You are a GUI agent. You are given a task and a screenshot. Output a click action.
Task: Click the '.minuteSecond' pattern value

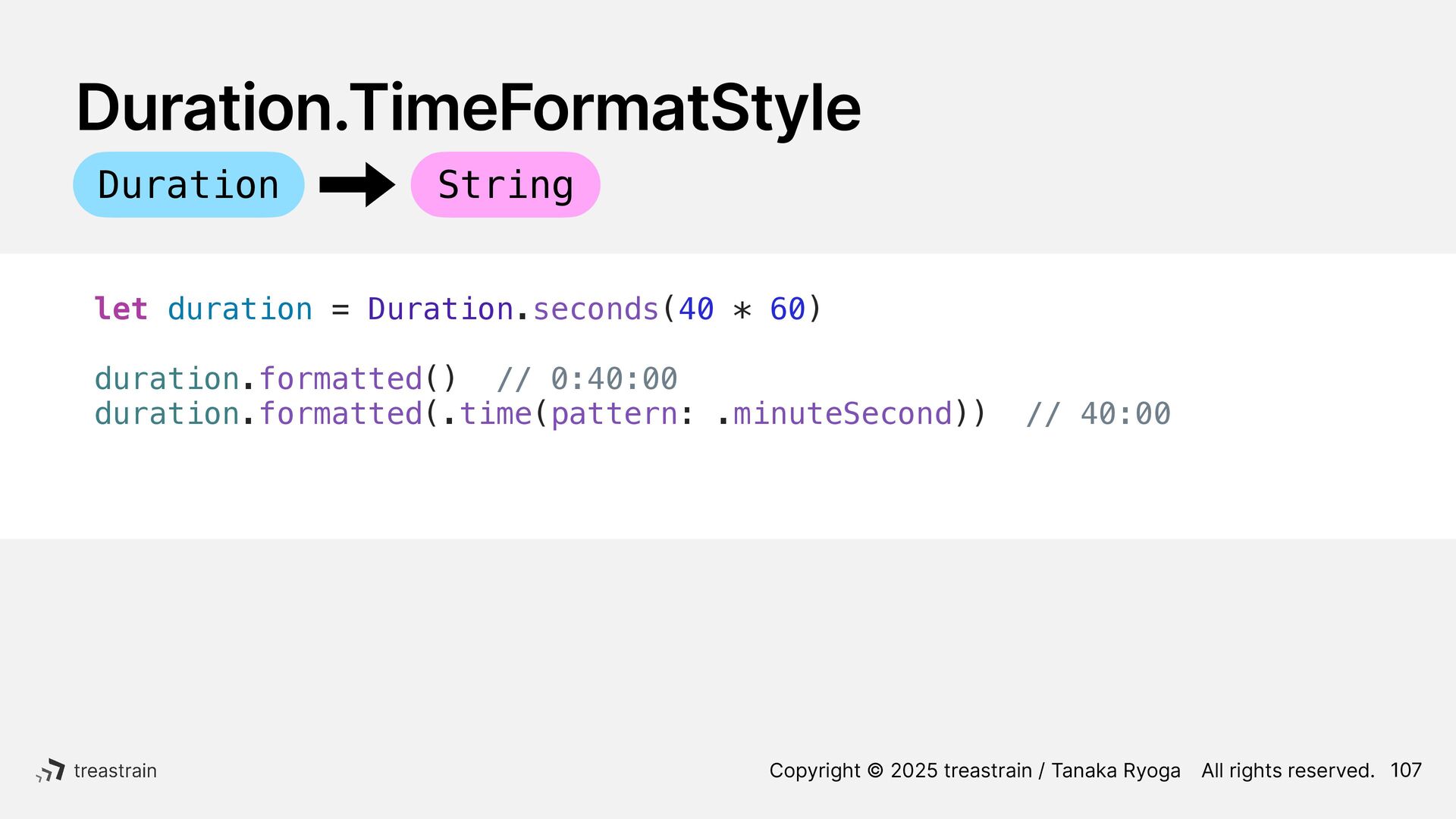click(x=833, y=413)
